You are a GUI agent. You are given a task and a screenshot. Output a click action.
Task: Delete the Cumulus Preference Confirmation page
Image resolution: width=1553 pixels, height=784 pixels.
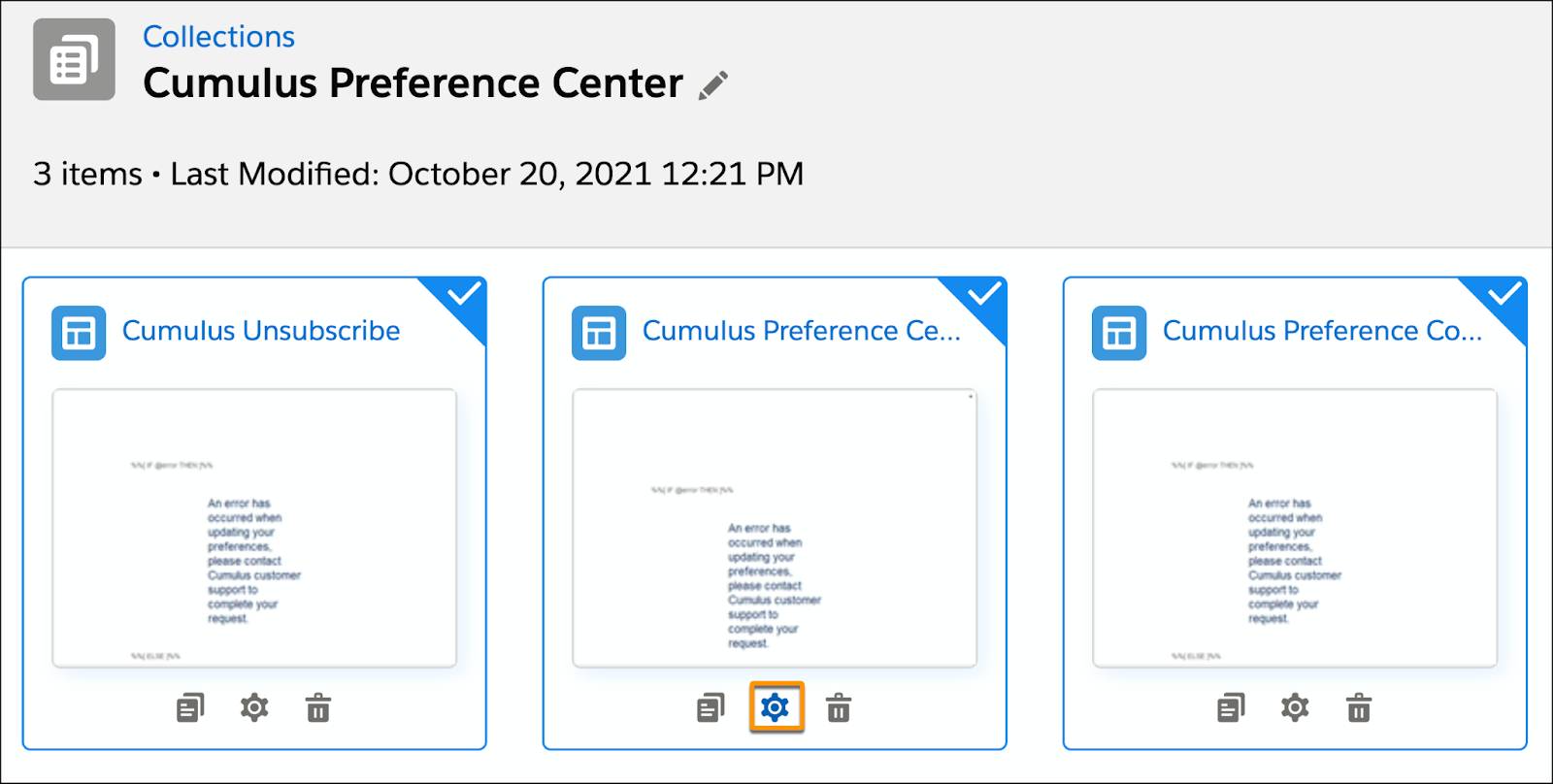[x=1359, y=708]
